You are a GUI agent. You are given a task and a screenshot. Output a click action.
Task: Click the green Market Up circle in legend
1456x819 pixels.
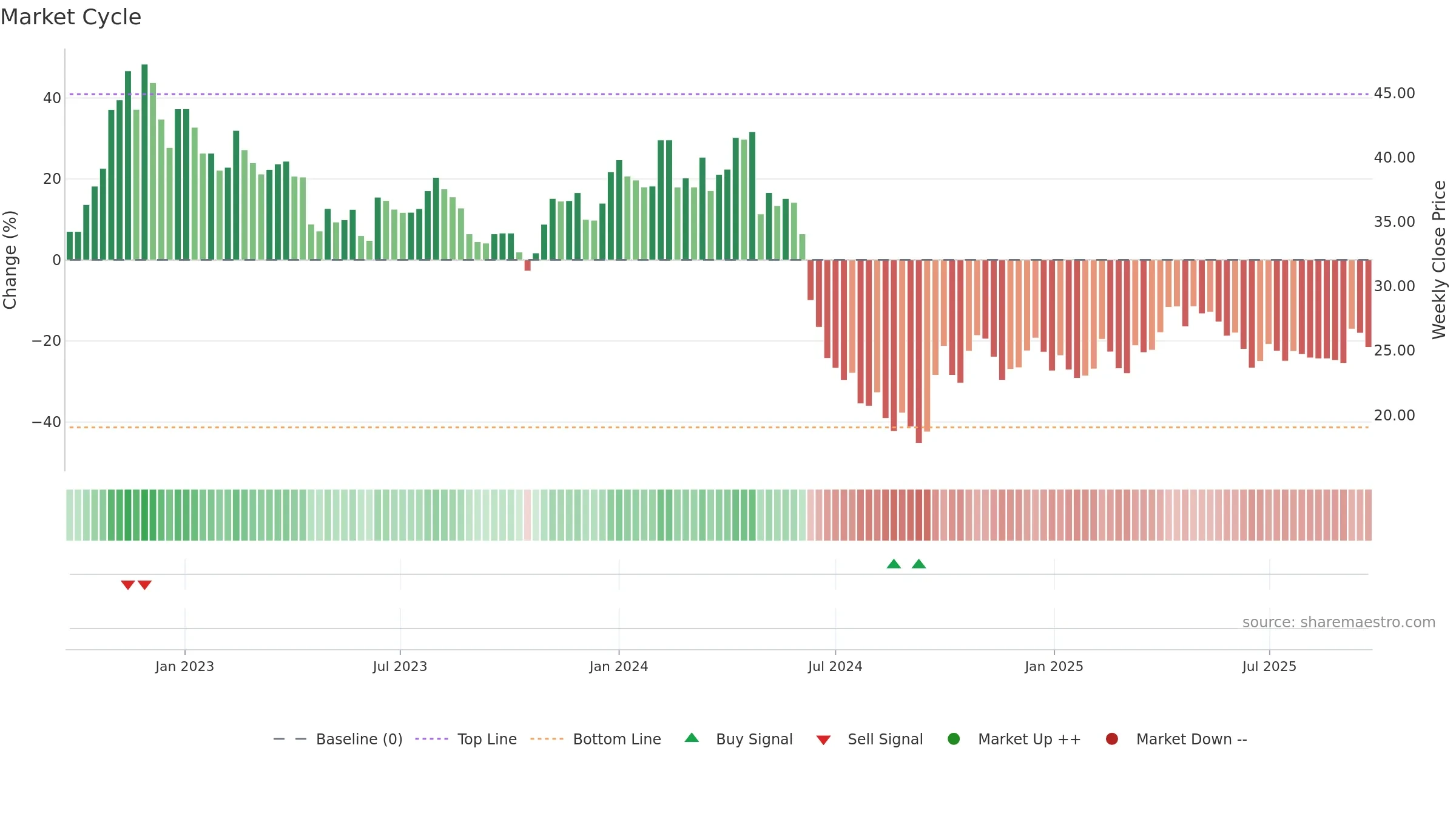click(954, 739)
